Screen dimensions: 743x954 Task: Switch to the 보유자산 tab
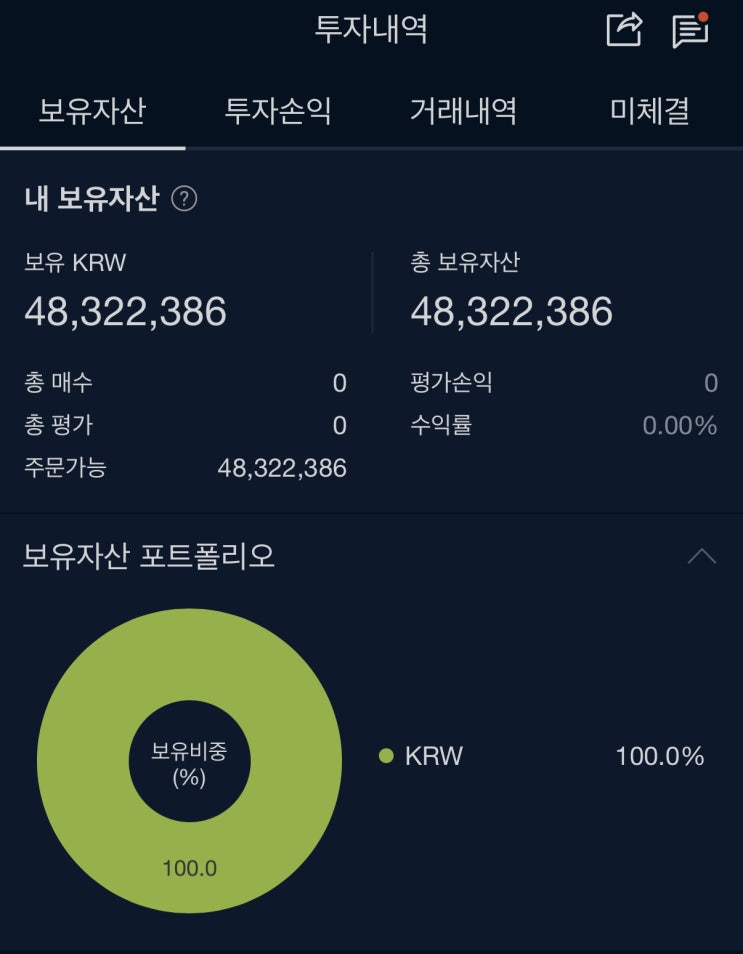[x=92, y=111]
